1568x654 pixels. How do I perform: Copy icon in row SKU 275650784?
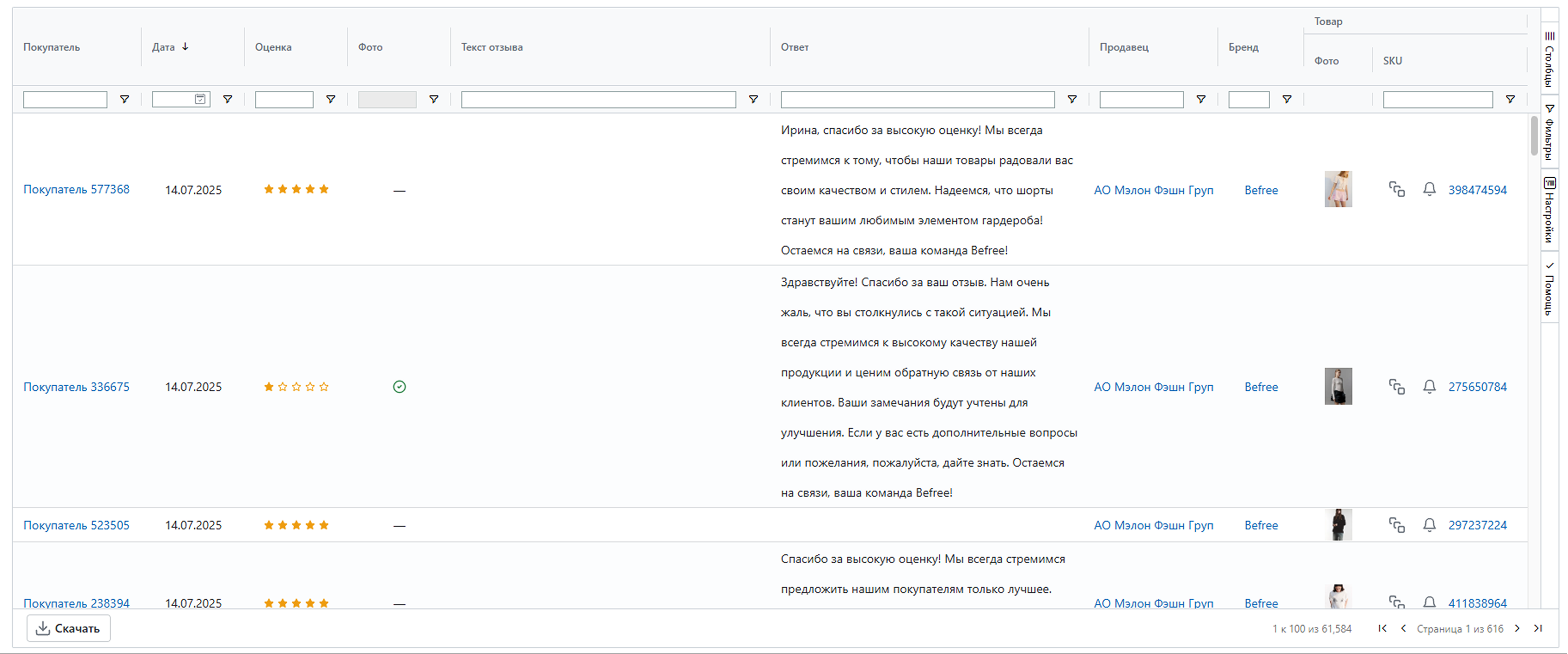1396,387
